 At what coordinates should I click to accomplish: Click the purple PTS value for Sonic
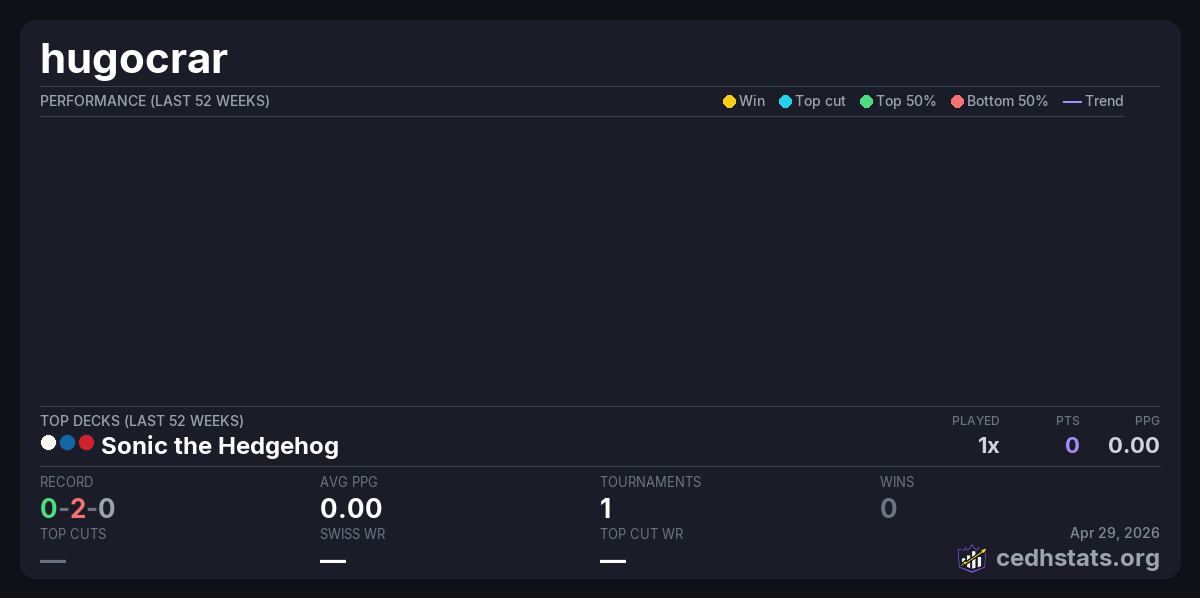click(1071, 446)
